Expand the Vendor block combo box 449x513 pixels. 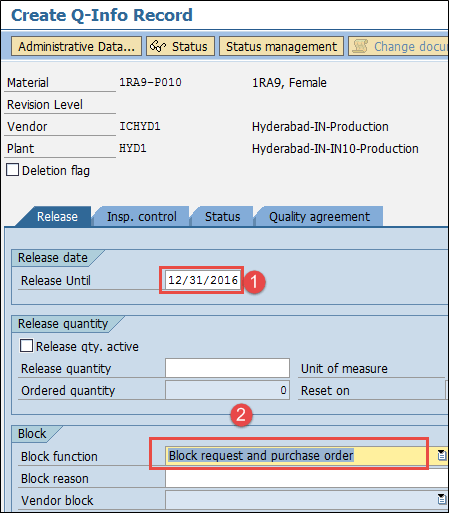pos(306,499)
